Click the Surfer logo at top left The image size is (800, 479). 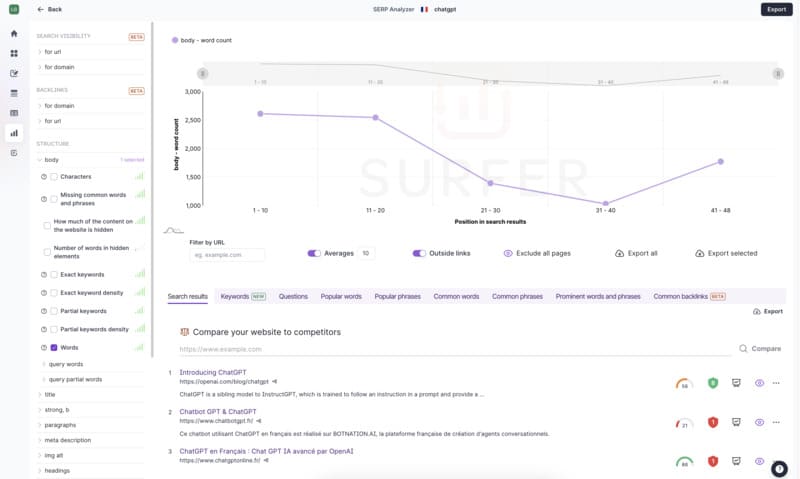click(14, 9)
